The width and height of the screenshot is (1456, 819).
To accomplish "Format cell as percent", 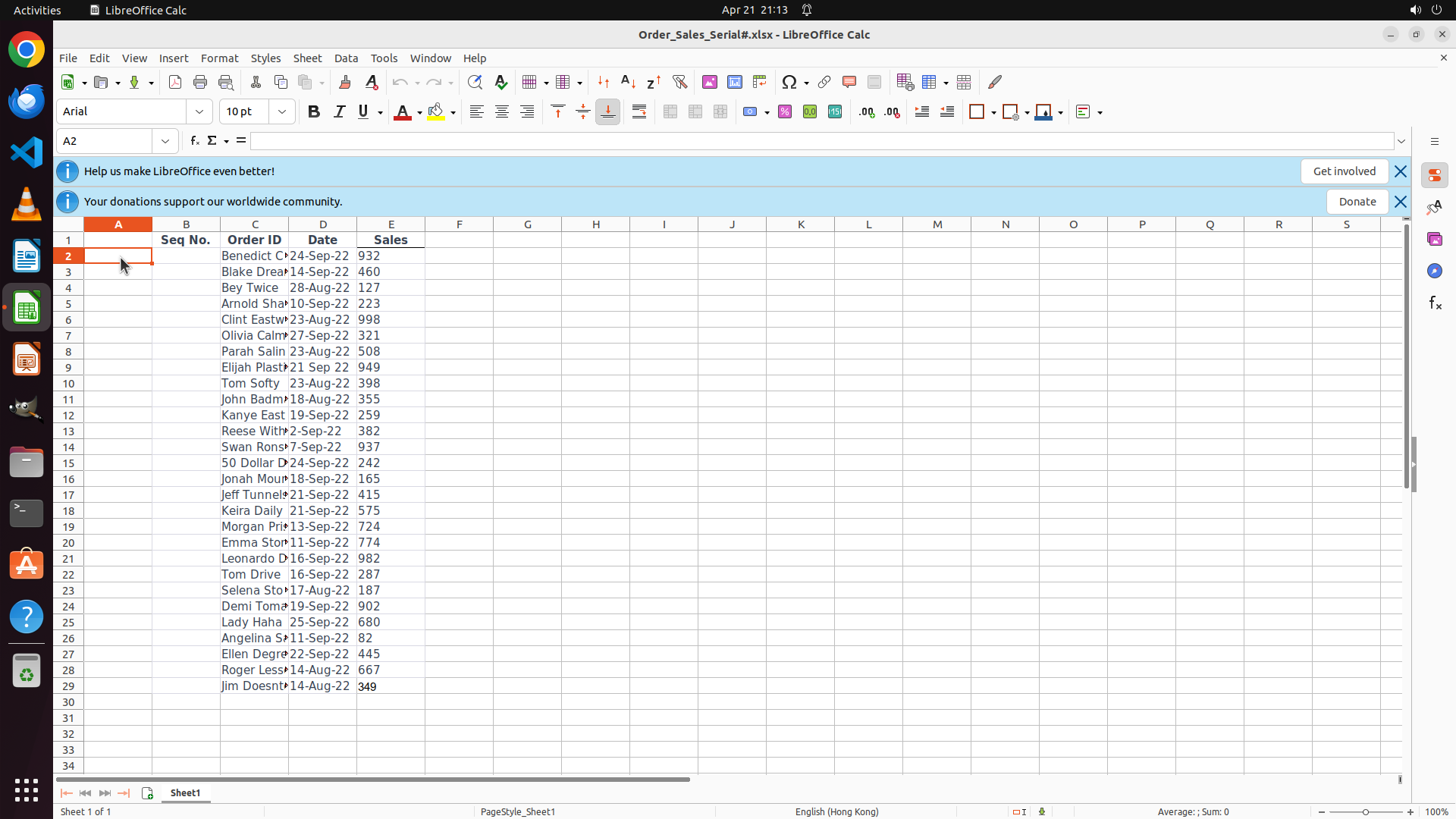I will click(x=785, y=112).
